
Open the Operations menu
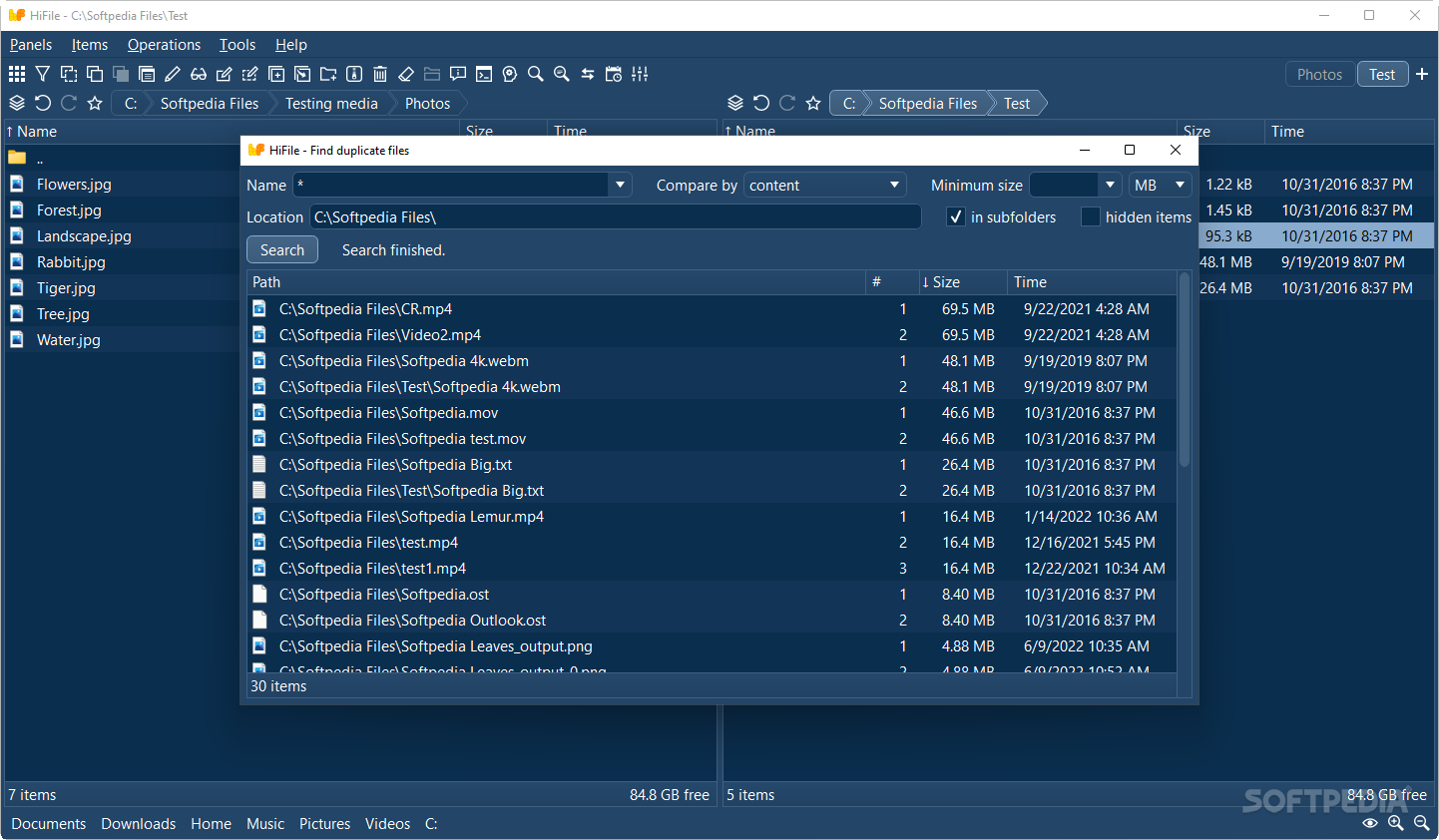164,45
